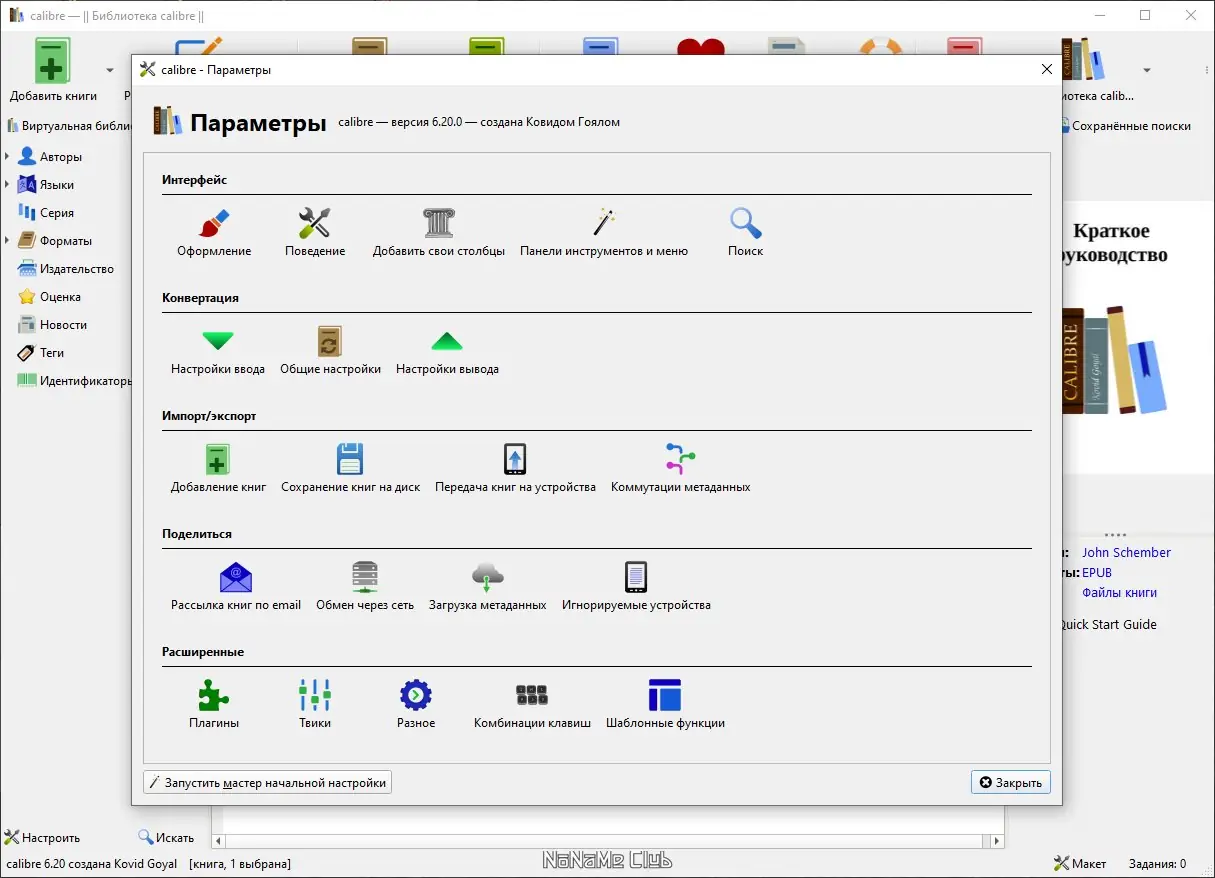Open Загрузка метаданных settings
This screenshot has height=878, width=1215.
(487, 586)
